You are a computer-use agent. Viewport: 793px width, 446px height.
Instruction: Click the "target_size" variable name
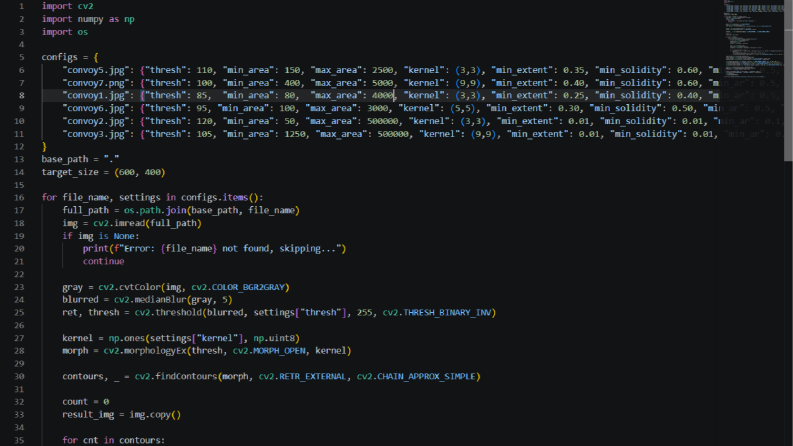(x=70, y=172)
